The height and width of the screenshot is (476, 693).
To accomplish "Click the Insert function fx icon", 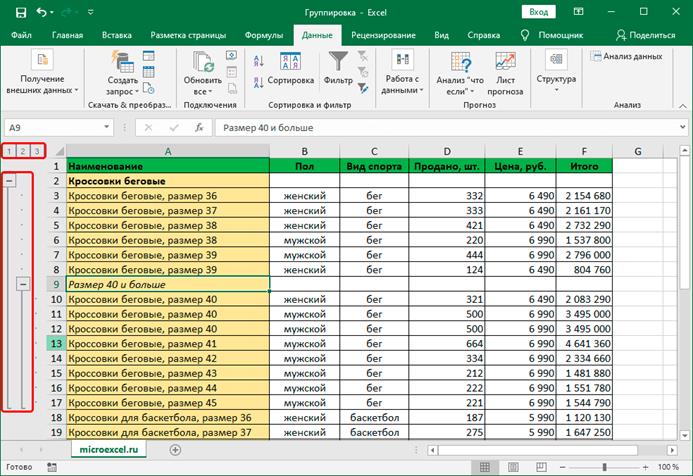I will click(200, 128).
